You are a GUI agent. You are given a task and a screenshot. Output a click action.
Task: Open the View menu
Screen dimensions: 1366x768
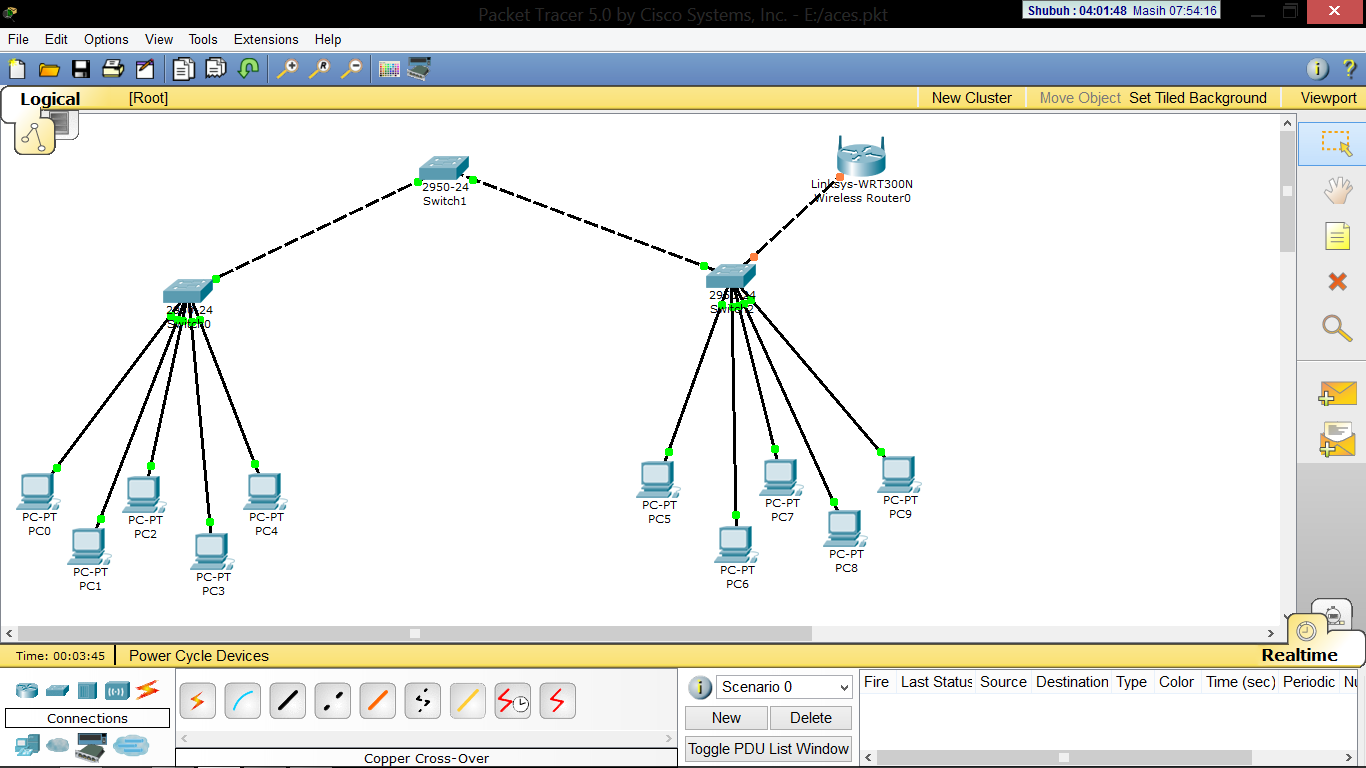point(159,39)
